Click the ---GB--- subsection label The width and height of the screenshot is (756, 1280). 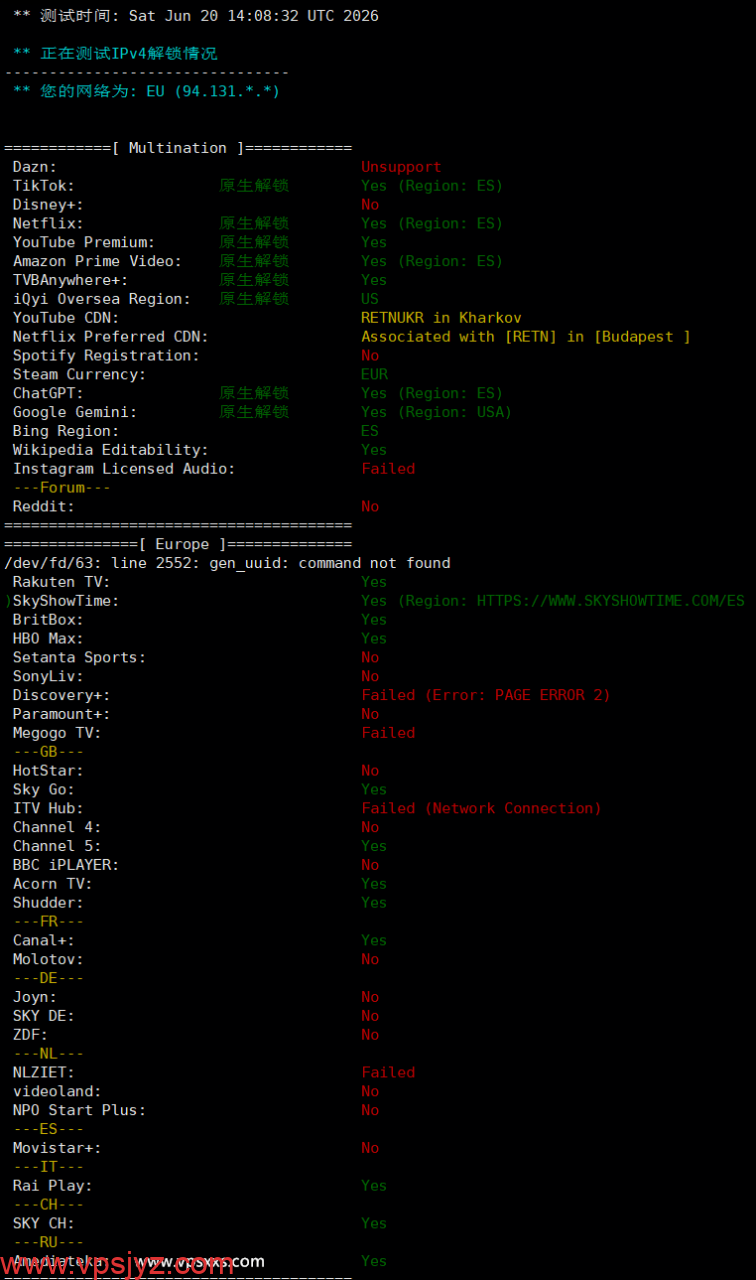click(x=48, y=752)
